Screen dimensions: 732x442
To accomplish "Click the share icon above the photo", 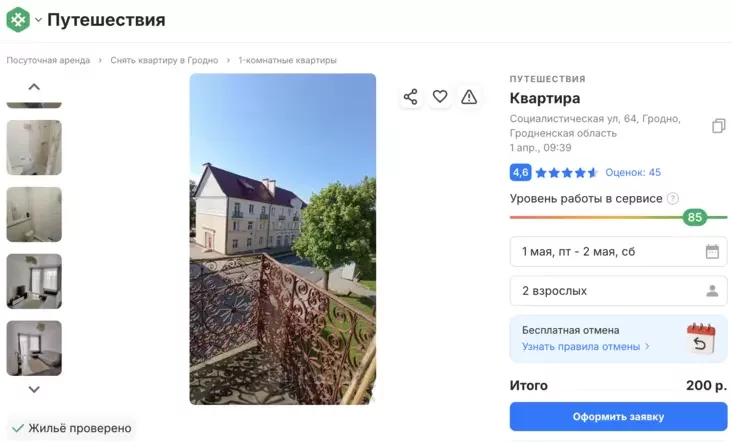I will point(410,97).
